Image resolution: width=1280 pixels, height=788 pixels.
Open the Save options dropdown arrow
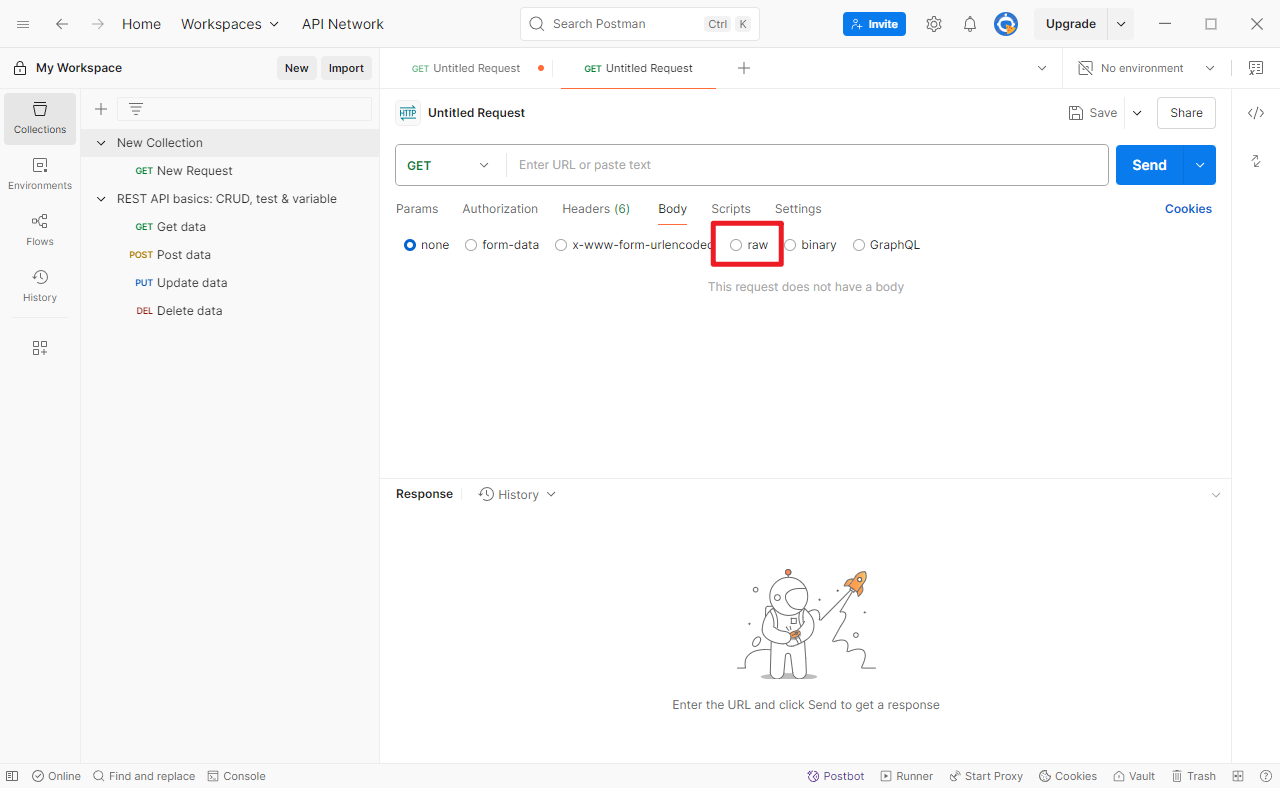(1137, 113)
